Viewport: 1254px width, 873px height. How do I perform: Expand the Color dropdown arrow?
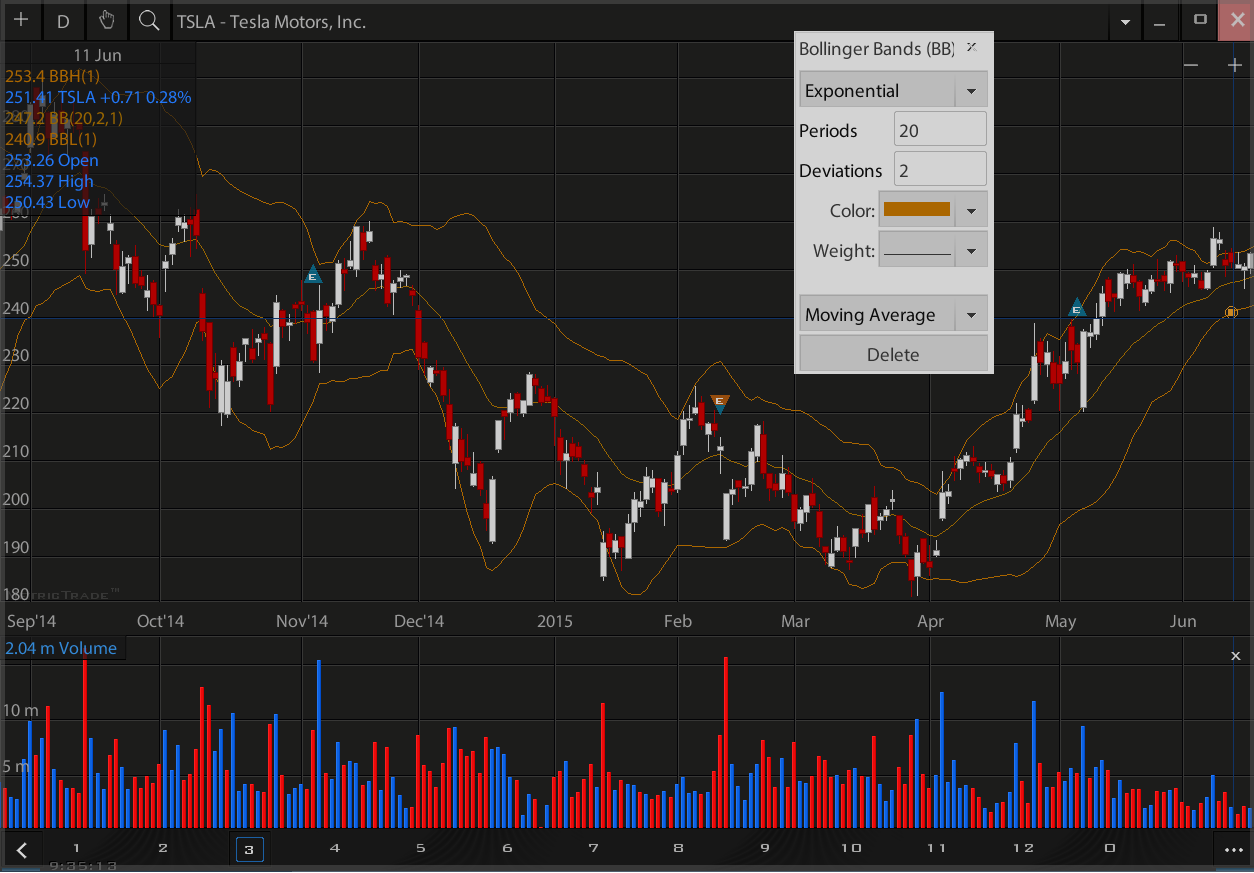[971, 211]
